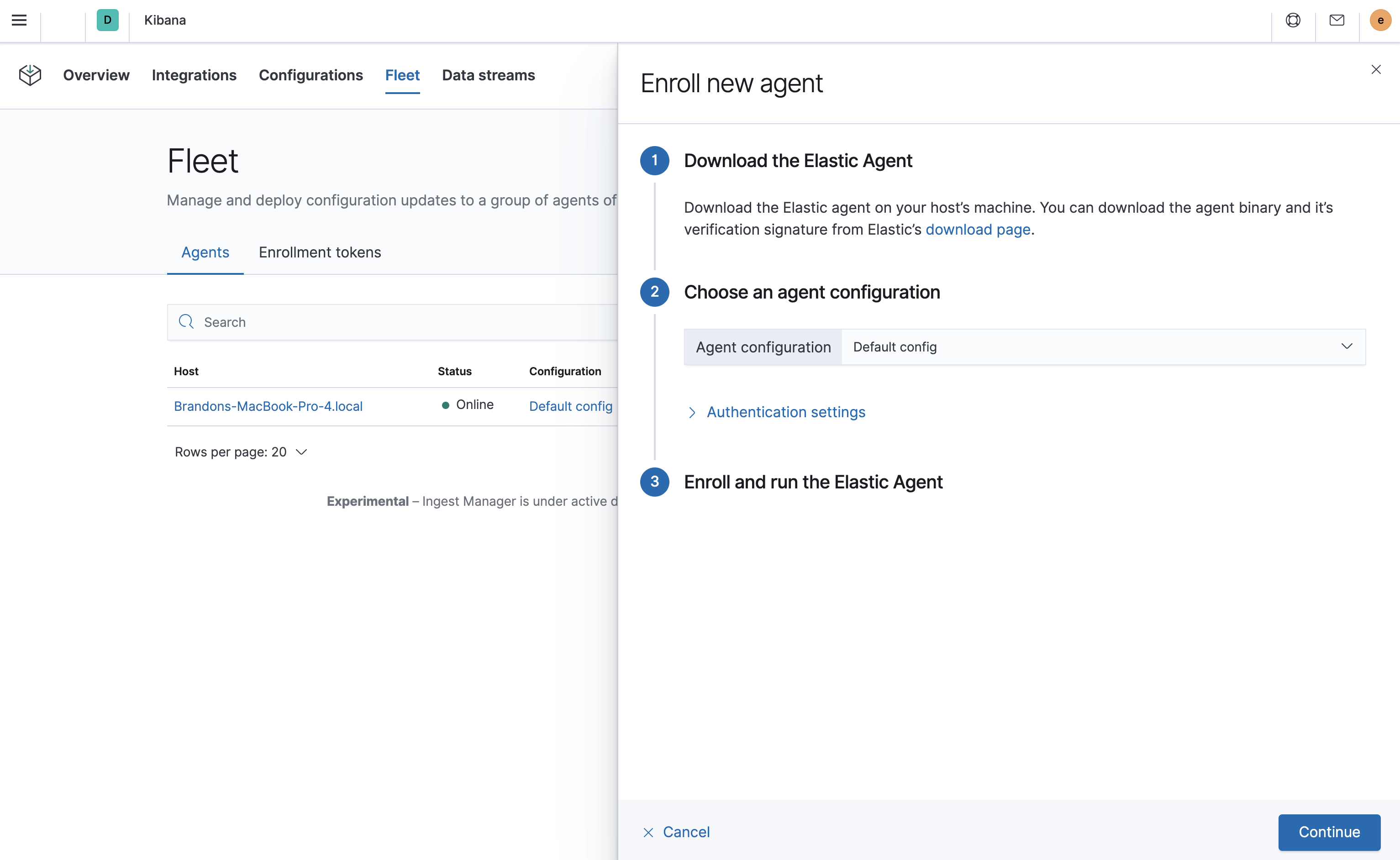Go to the Integrations tab
The height and width of the screenshot is (860, 1400).
click(x=194, y=75)
